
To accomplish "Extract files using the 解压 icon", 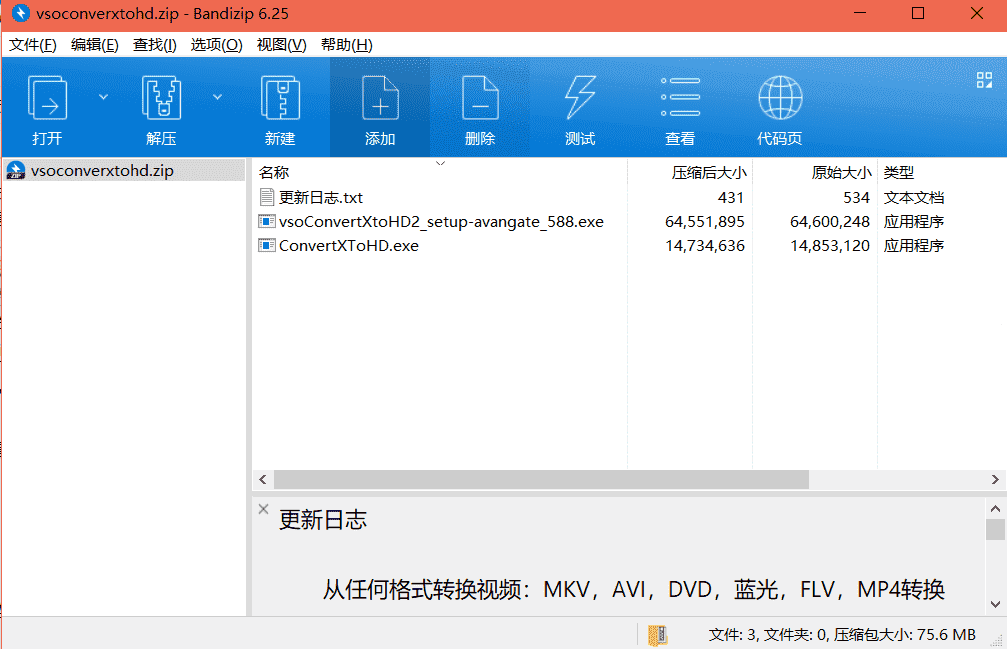I will [x=161, y=108].
